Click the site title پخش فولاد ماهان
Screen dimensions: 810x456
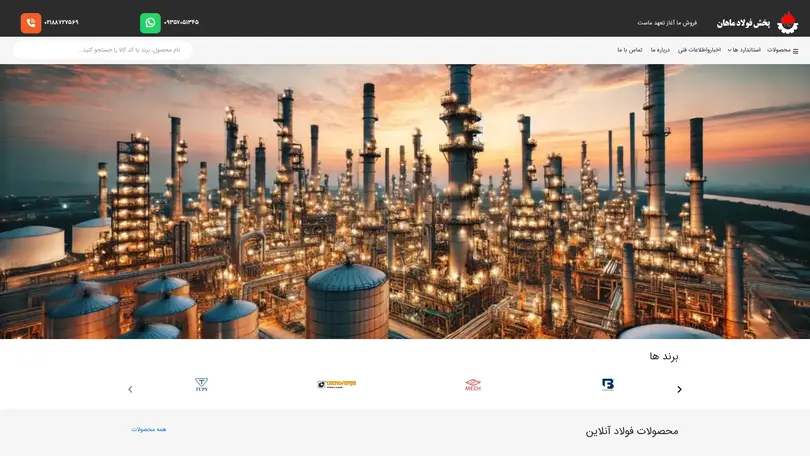(743, 23)
